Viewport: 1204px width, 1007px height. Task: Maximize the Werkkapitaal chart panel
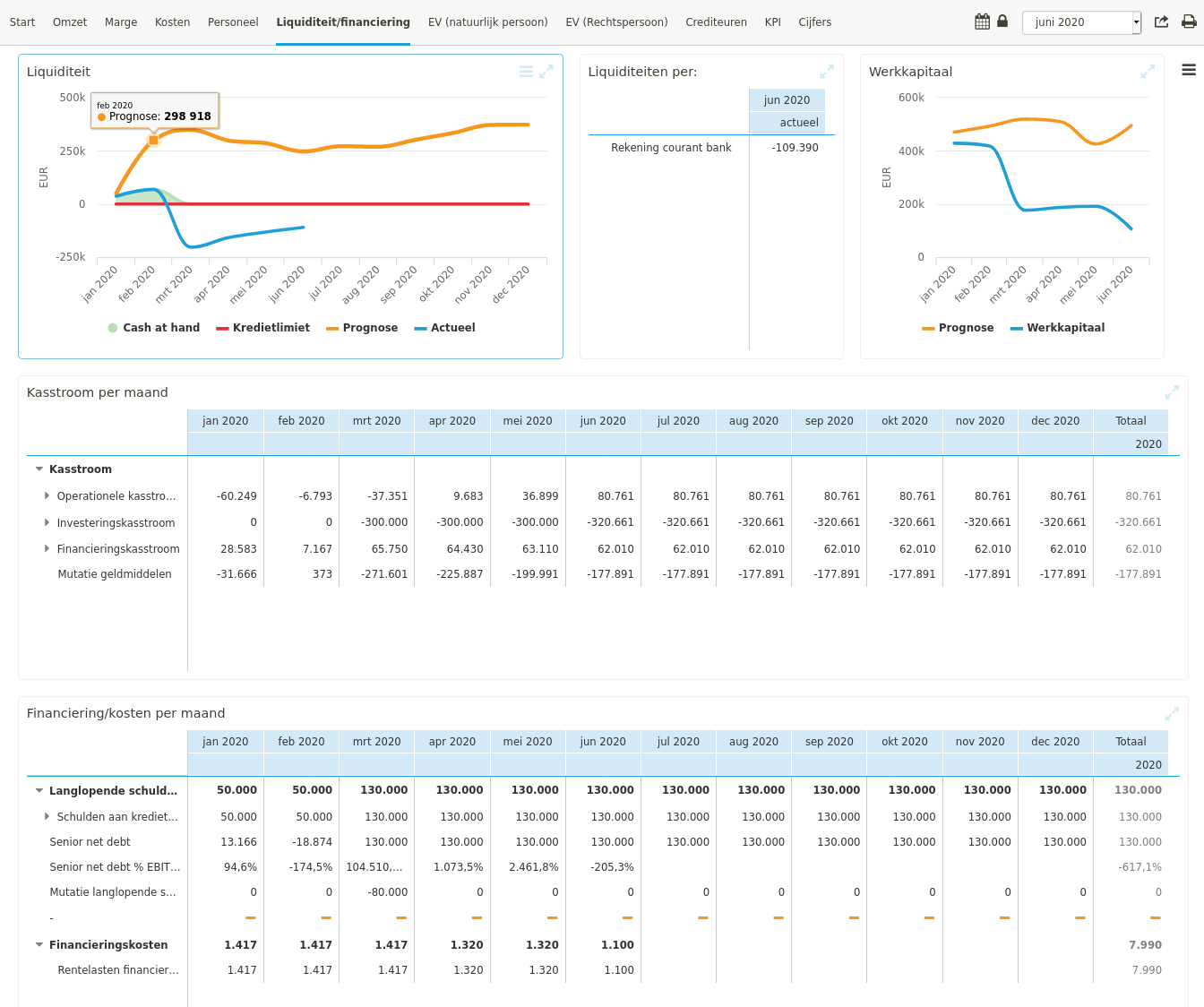[1148, 72]
